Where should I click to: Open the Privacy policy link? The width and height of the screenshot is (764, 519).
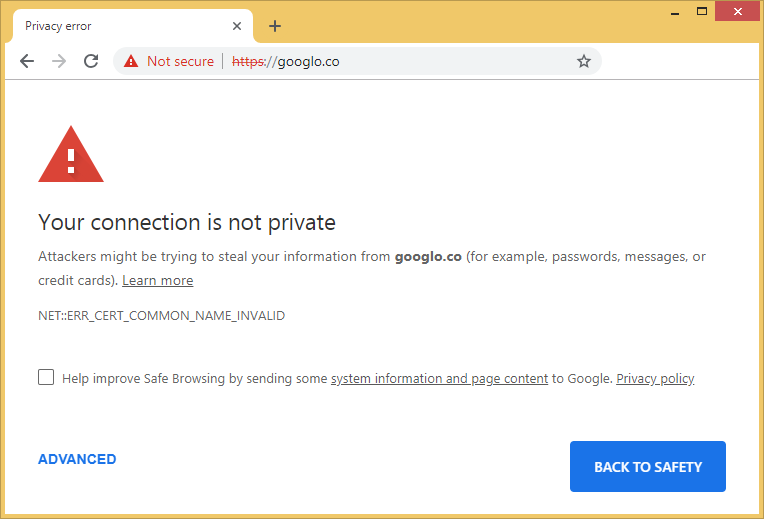[655, 379]
